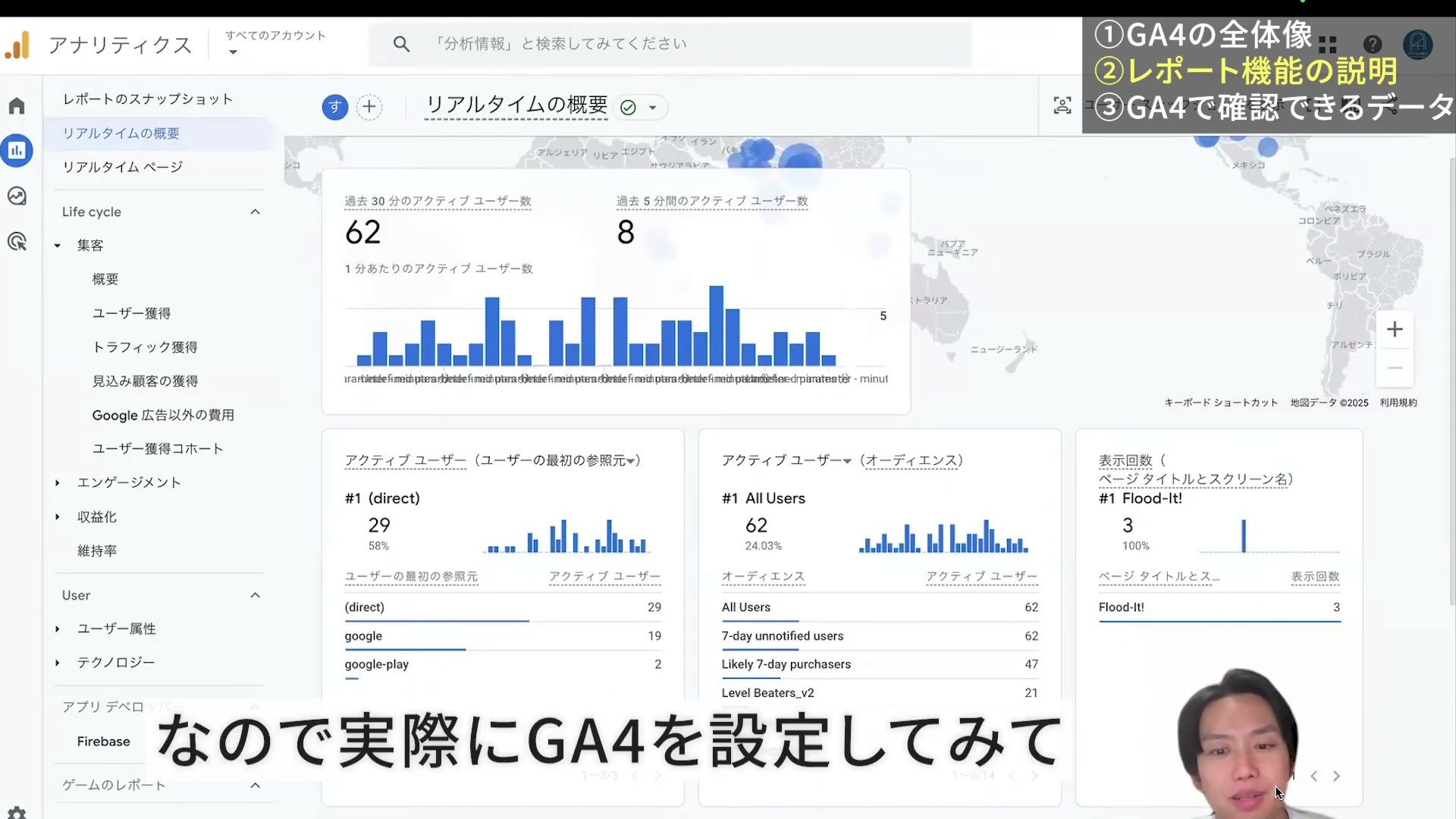Click the Flood-It! page title row
The width and height of the screenshot is (1456, 819).
[1219, 607]
